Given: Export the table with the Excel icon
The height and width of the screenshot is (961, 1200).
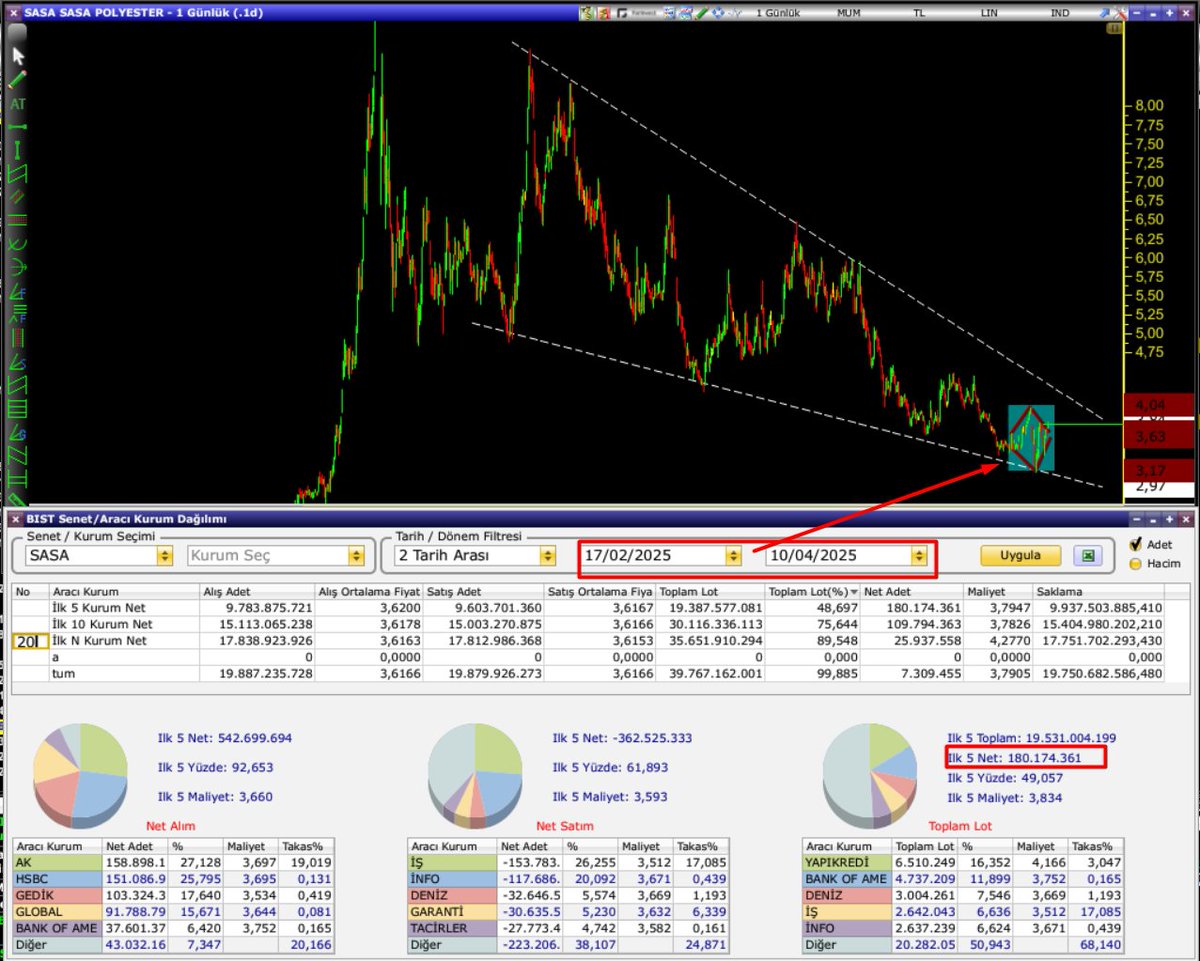Looking at the screenshot, I should pyautogui.click(x=1087, y=555).
